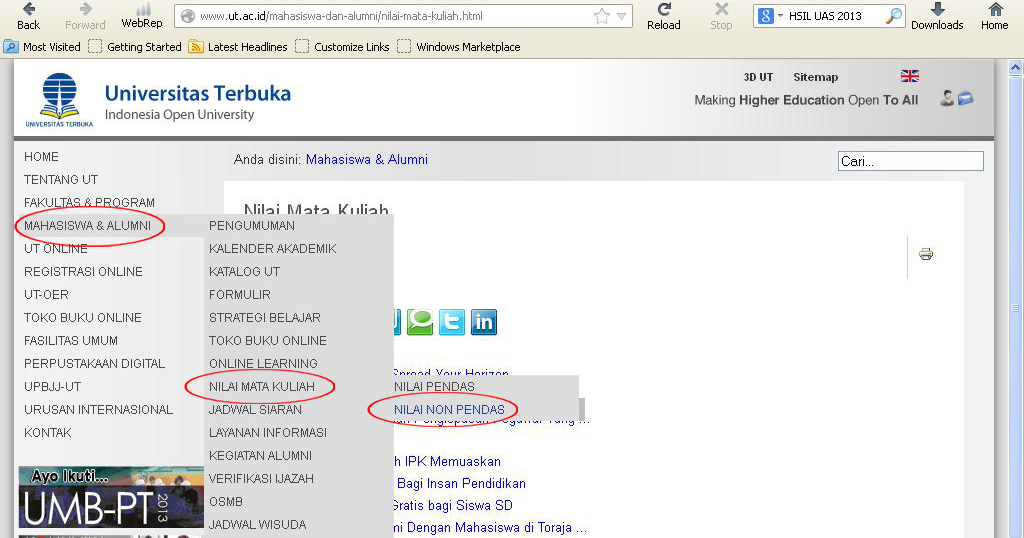Choose PENGUMUMAN from the submenu
The width and height of the screenshot is (1024, 538).
[x=251, y=225]
